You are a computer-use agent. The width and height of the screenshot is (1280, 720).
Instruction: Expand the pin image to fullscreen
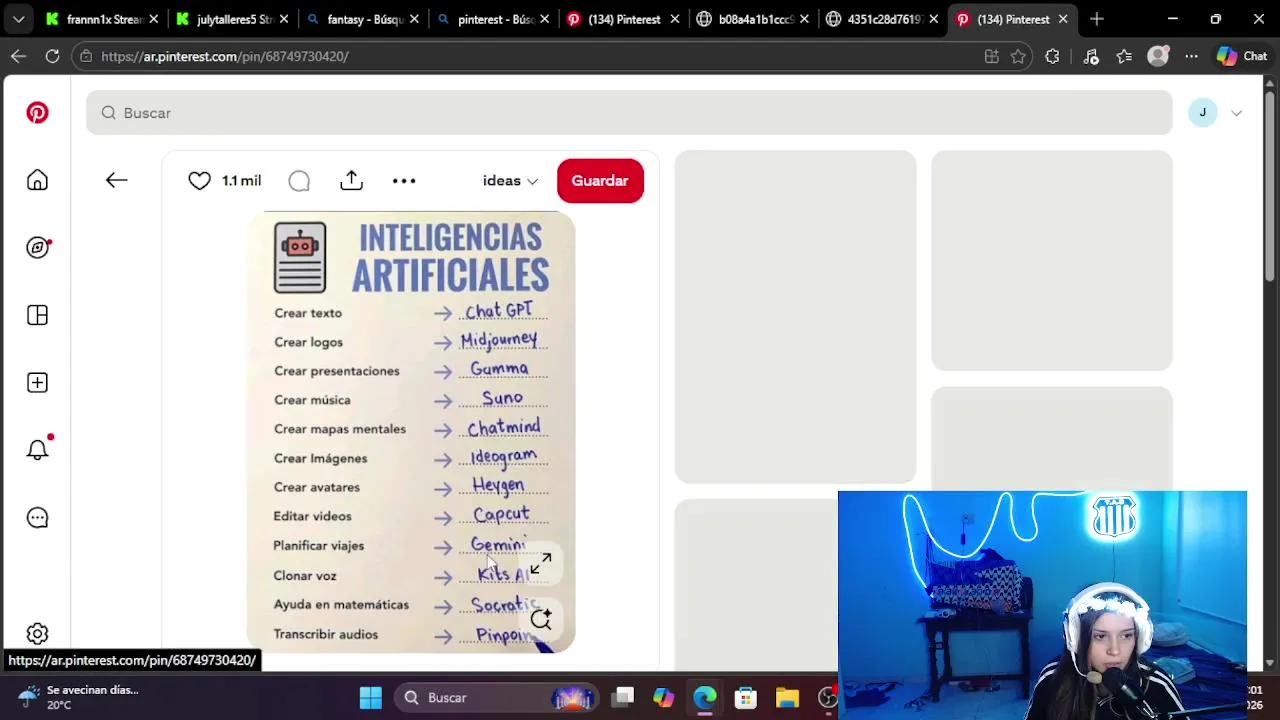tap(540, 565)
